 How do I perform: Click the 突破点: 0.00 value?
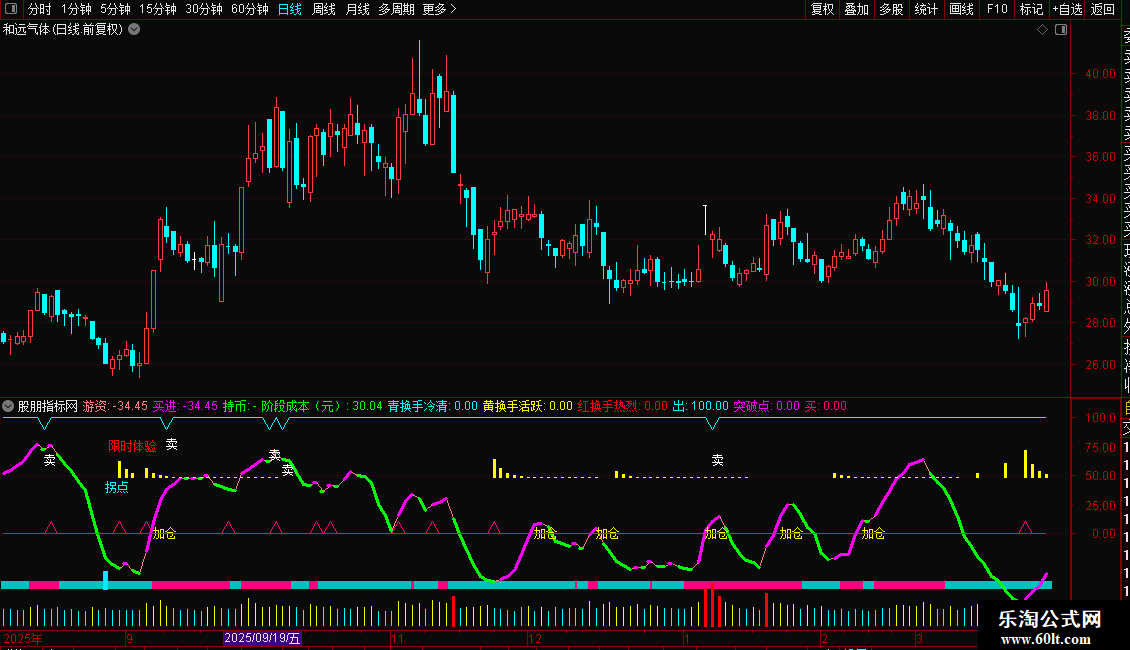point(767,406)
